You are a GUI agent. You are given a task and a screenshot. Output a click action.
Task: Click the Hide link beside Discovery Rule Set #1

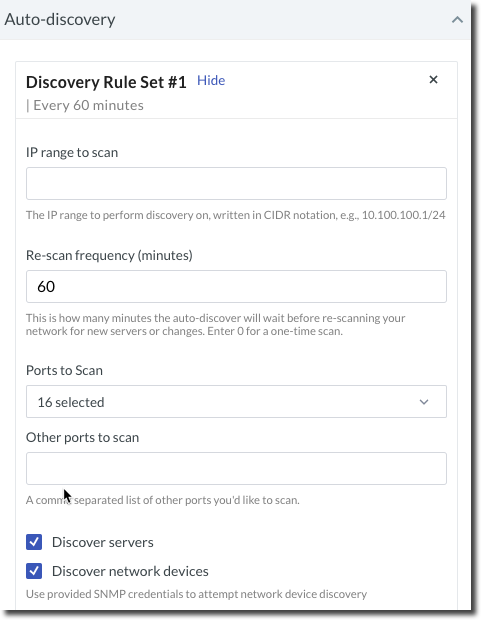tap(211, 80)
